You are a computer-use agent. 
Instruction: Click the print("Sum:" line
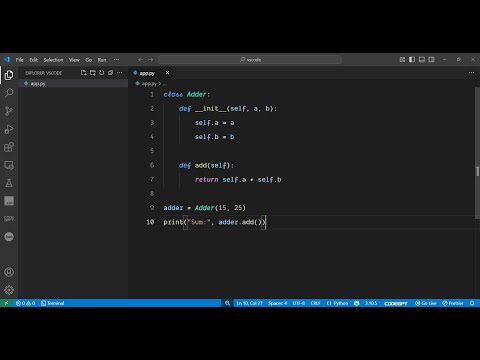[x=214, y=222]
